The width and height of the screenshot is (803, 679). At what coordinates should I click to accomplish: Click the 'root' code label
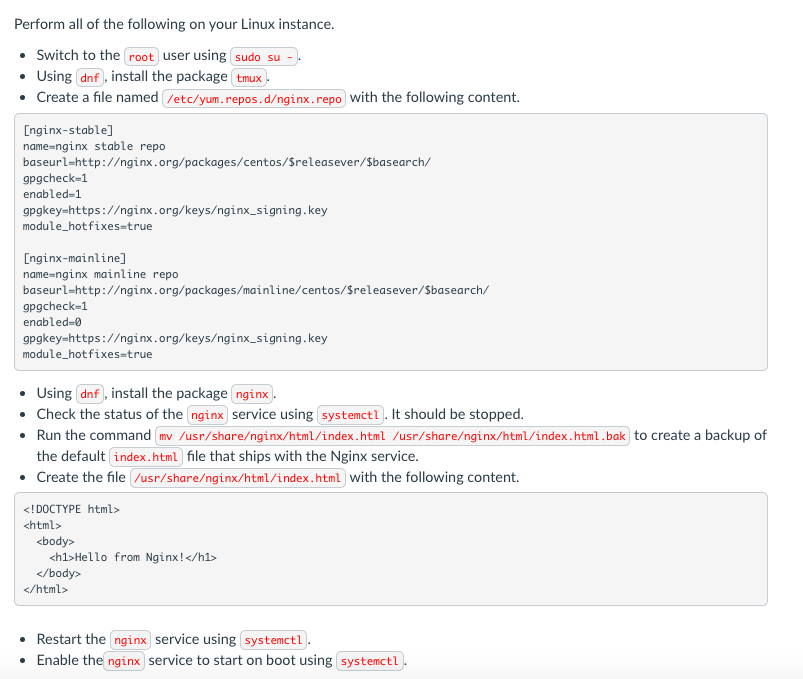[x=141, y=57]
